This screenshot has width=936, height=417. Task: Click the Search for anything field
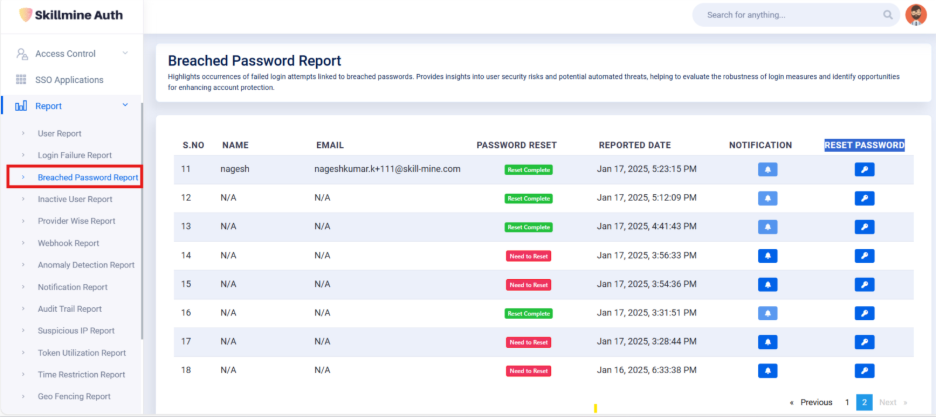[790, 15]
